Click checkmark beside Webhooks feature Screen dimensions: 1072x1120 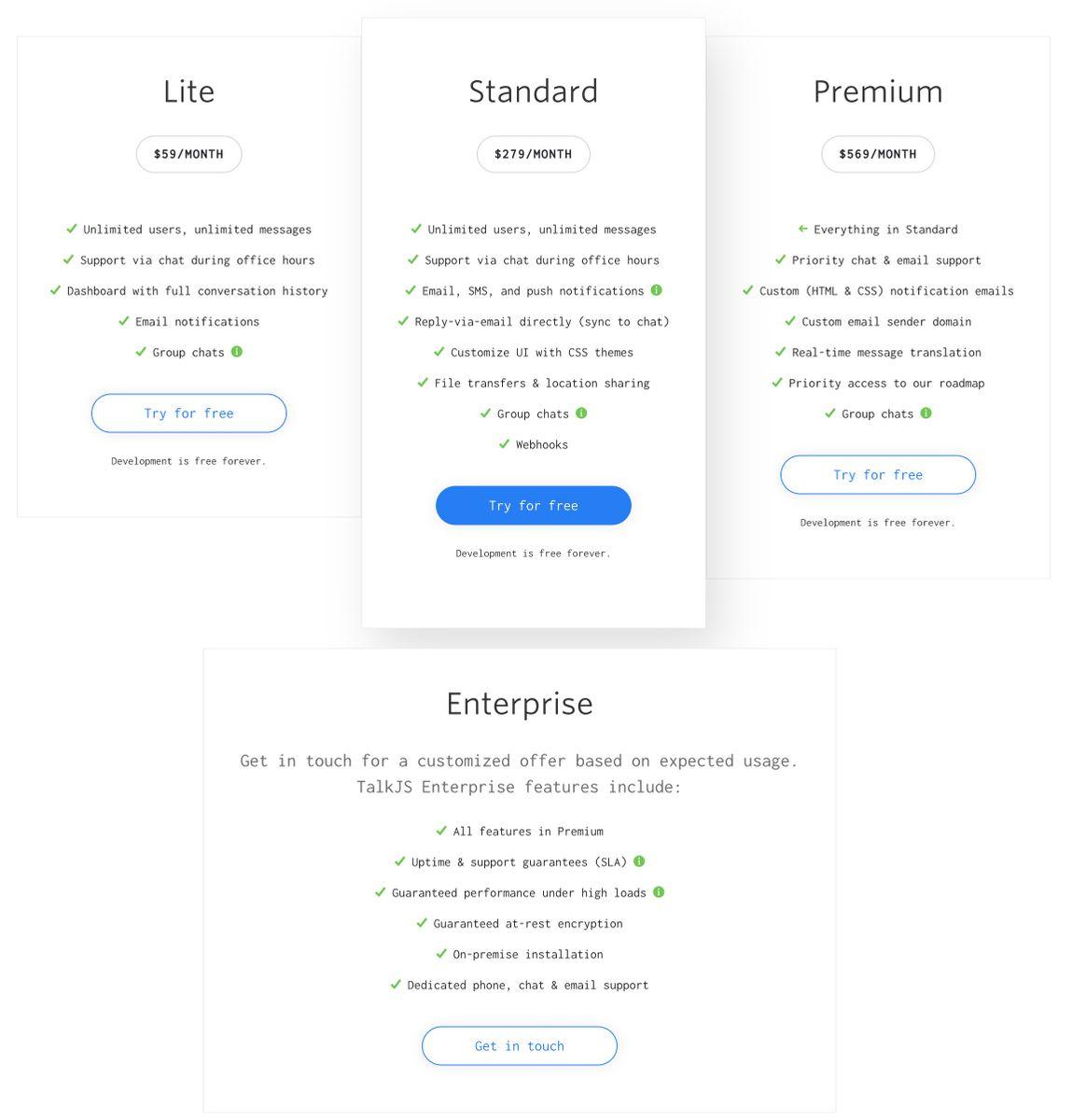(x=505, y=443)
